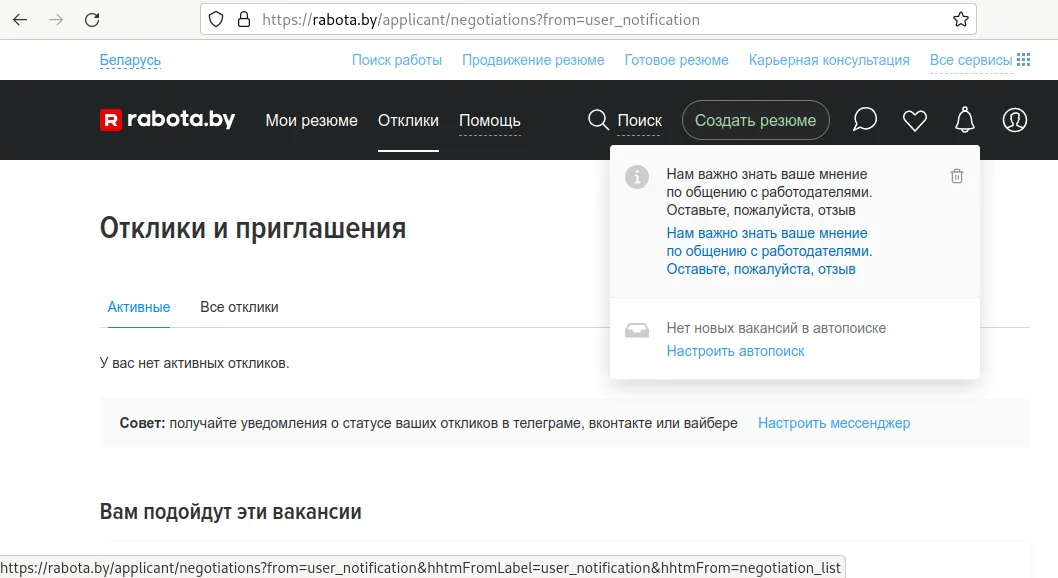Screen dimensions: 1058x578
Task: Switch to the Активные tab
Action: pos(138,307)
